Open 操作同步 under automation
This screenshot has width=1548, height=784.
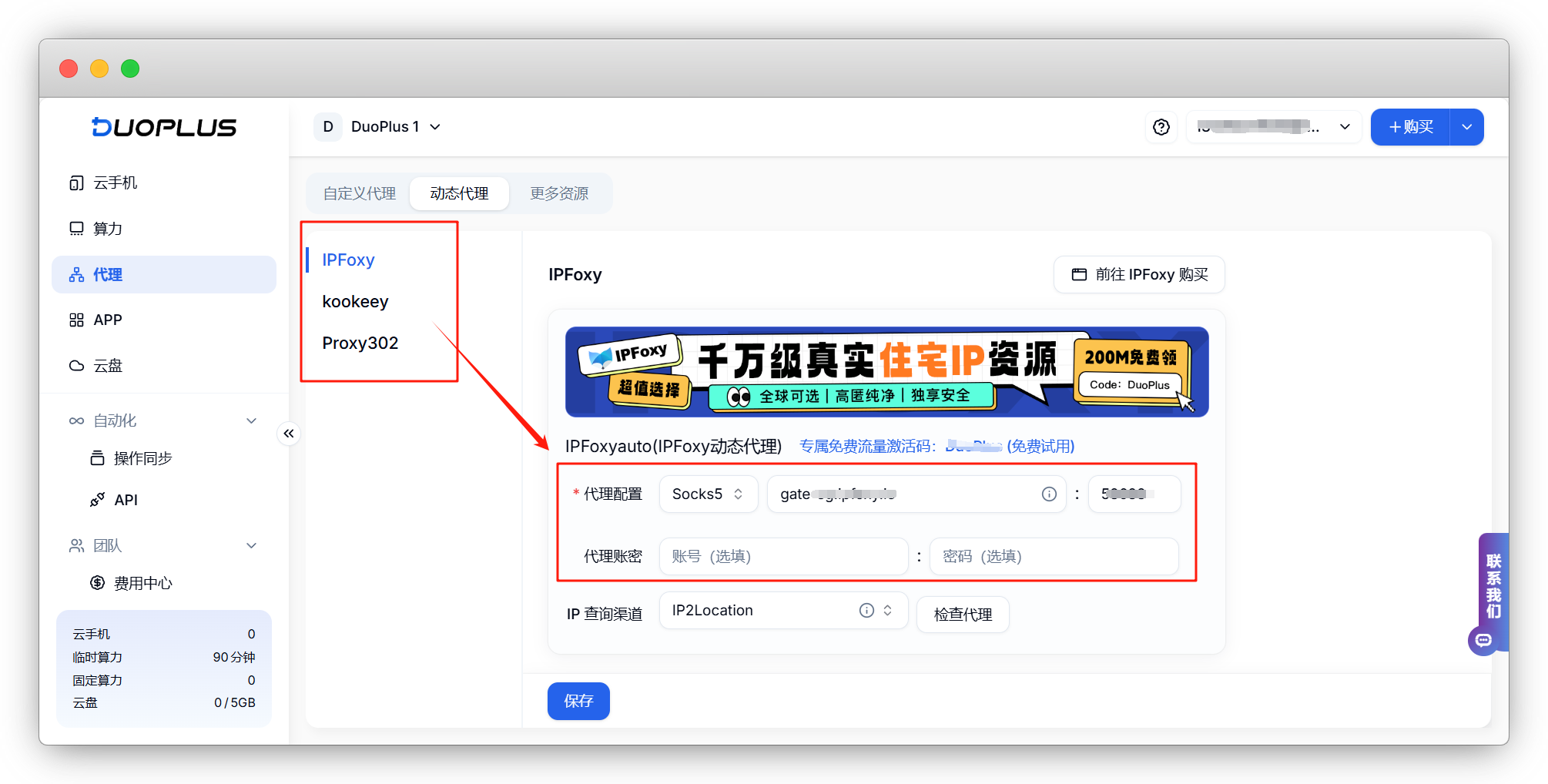[164, 459]
